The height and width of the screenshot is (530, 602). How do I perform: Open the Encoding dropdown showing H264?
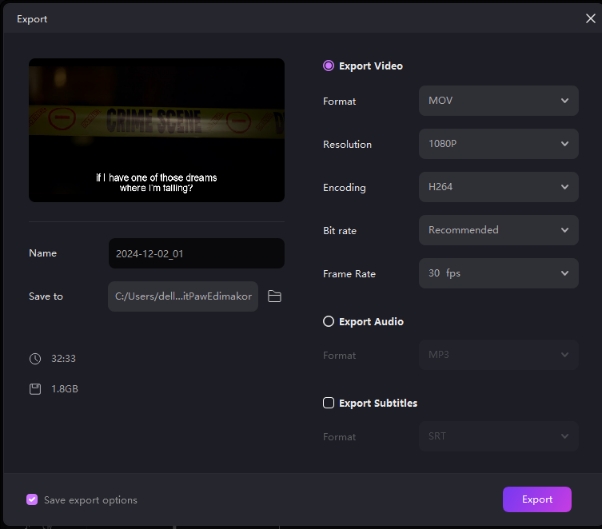tap(498, 187)
